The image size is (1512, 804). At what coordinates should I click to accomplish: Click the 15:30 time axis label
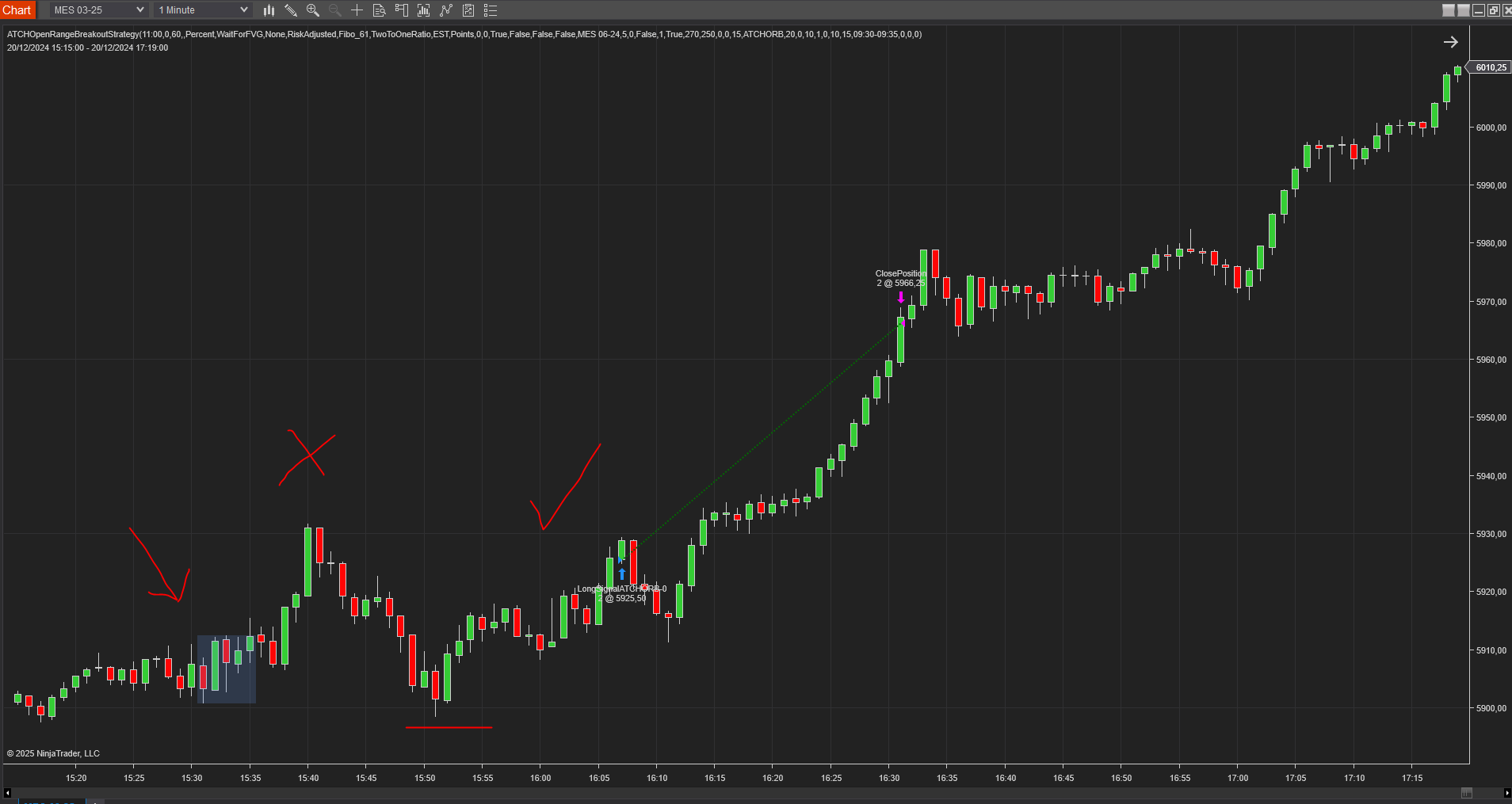click(192, 778)
